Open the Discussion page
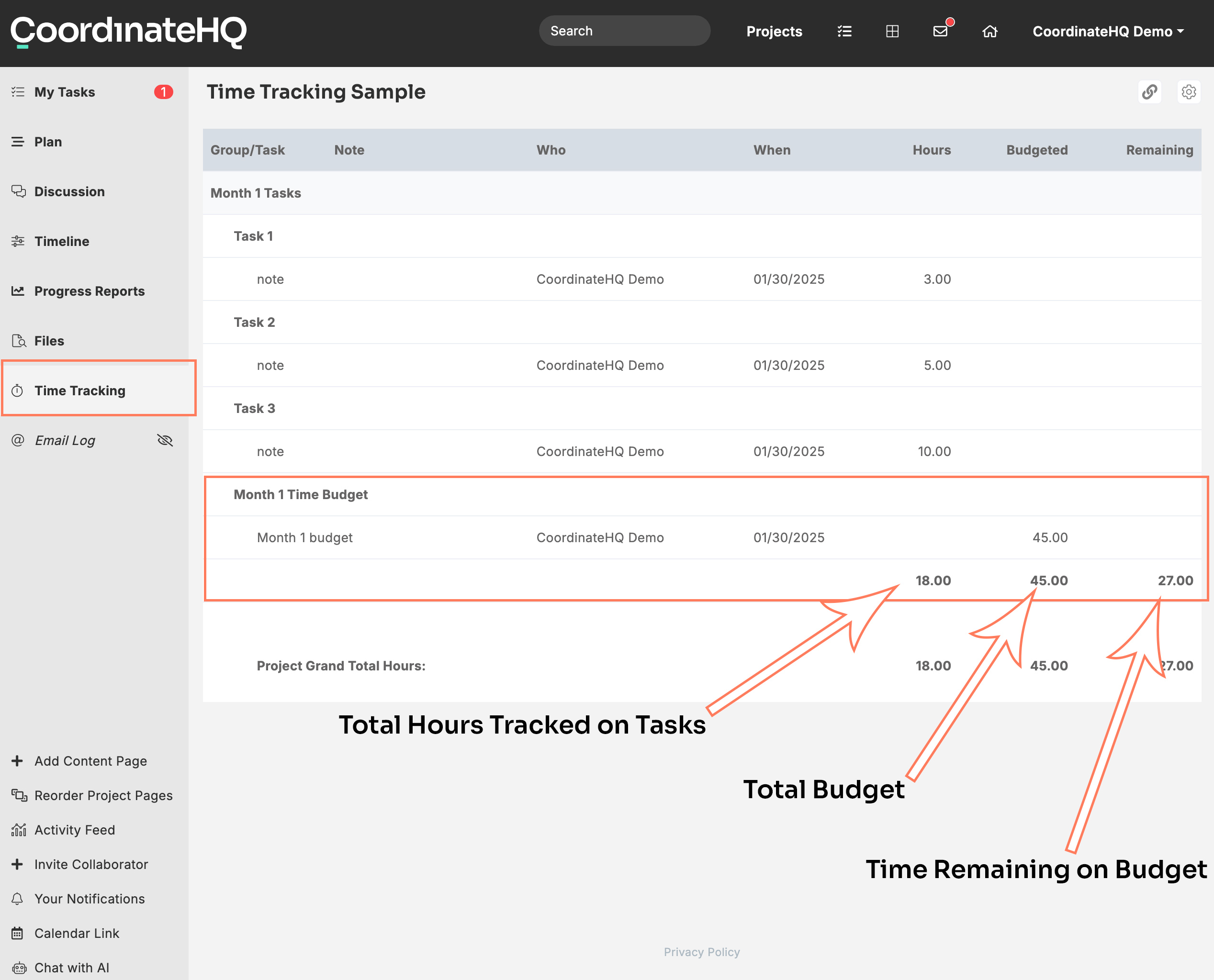 69,191
